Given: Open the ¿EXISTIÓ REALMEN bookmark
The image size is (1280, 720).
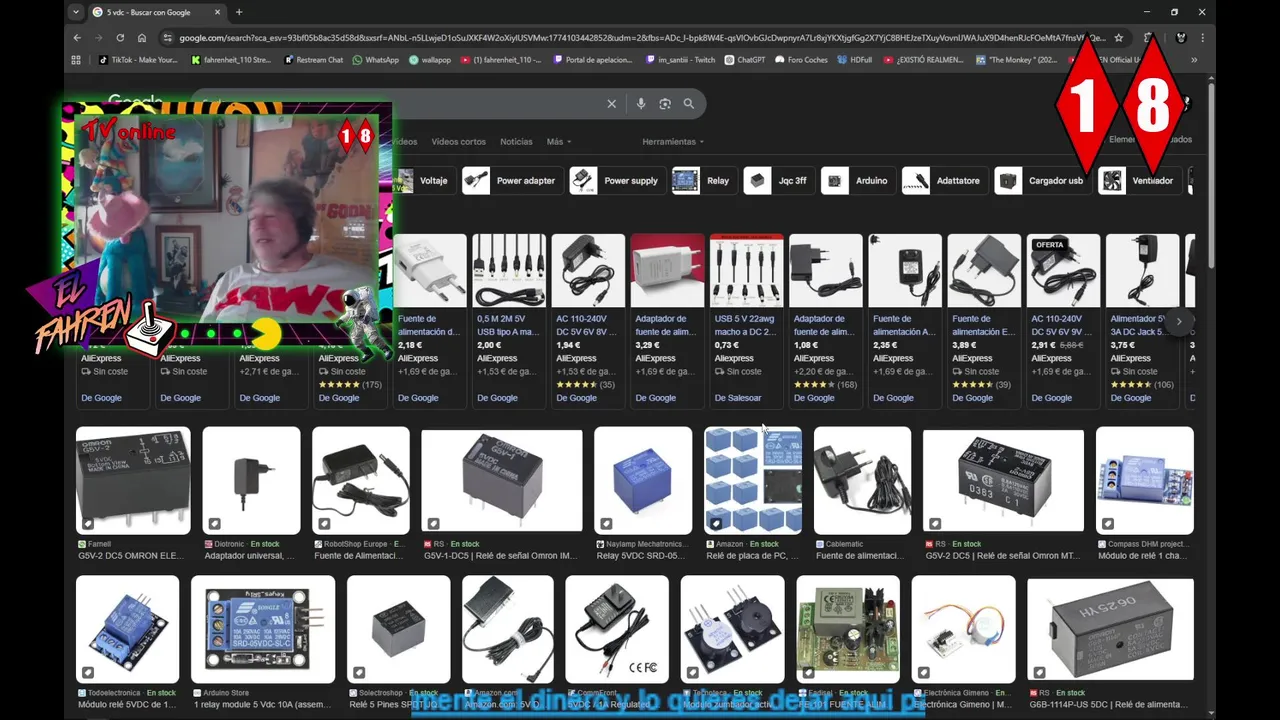Looking at the screenshot, I should point(925,60).
